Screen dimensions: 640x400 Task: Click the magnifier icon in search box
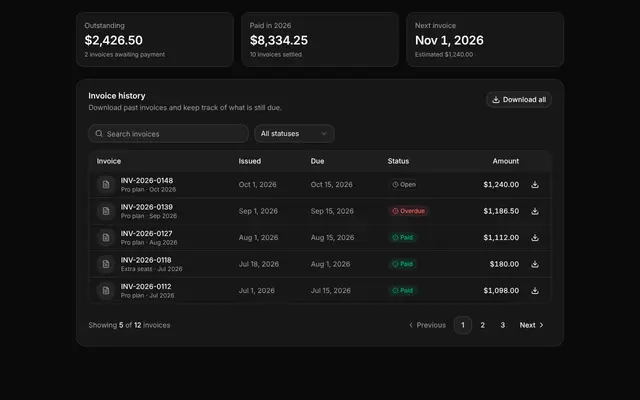point(99,133)
